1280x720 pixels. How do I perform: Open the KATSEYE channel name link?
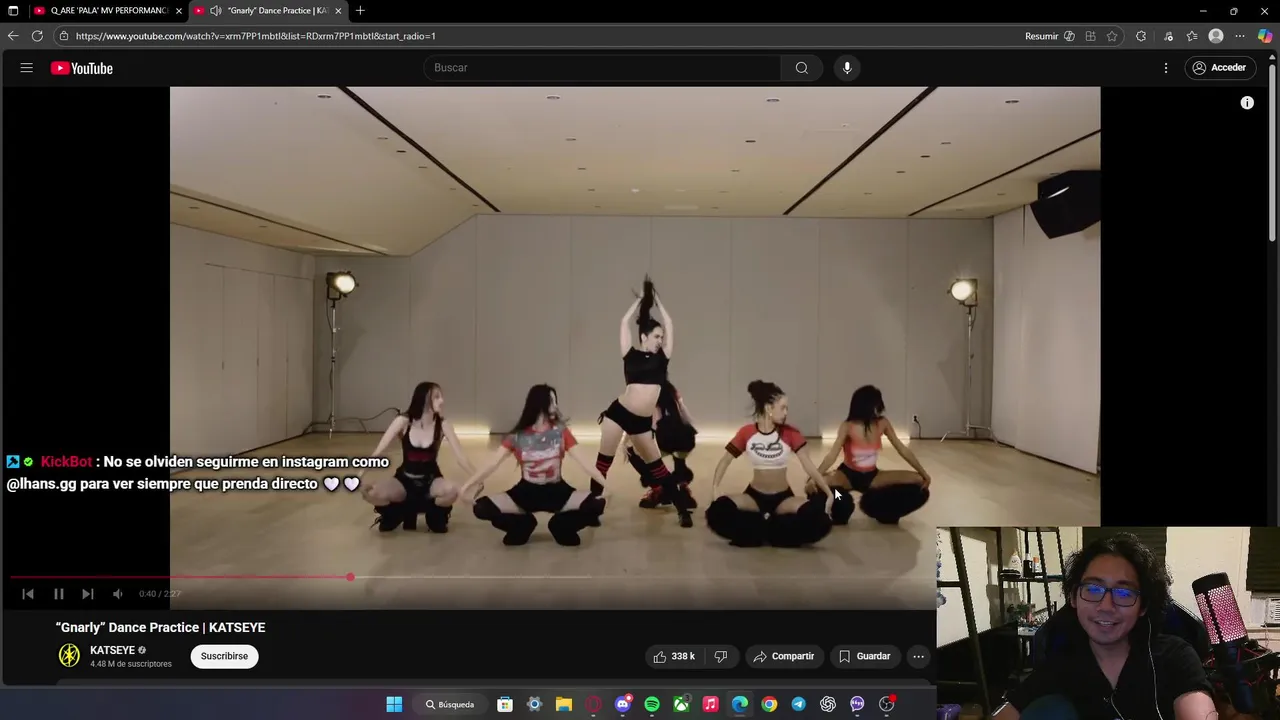112,650
